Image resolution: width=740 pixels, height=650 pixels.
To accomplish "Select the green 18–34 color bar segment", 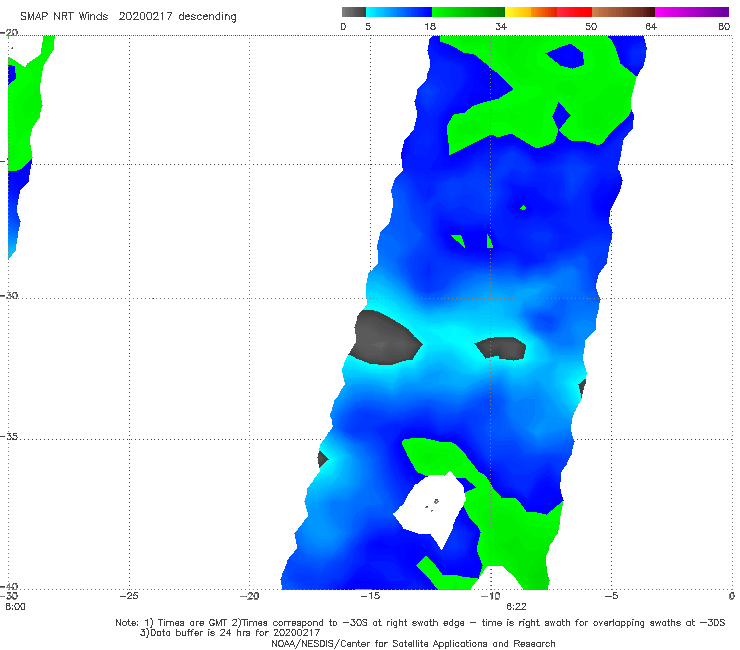I will pos(468,12).
